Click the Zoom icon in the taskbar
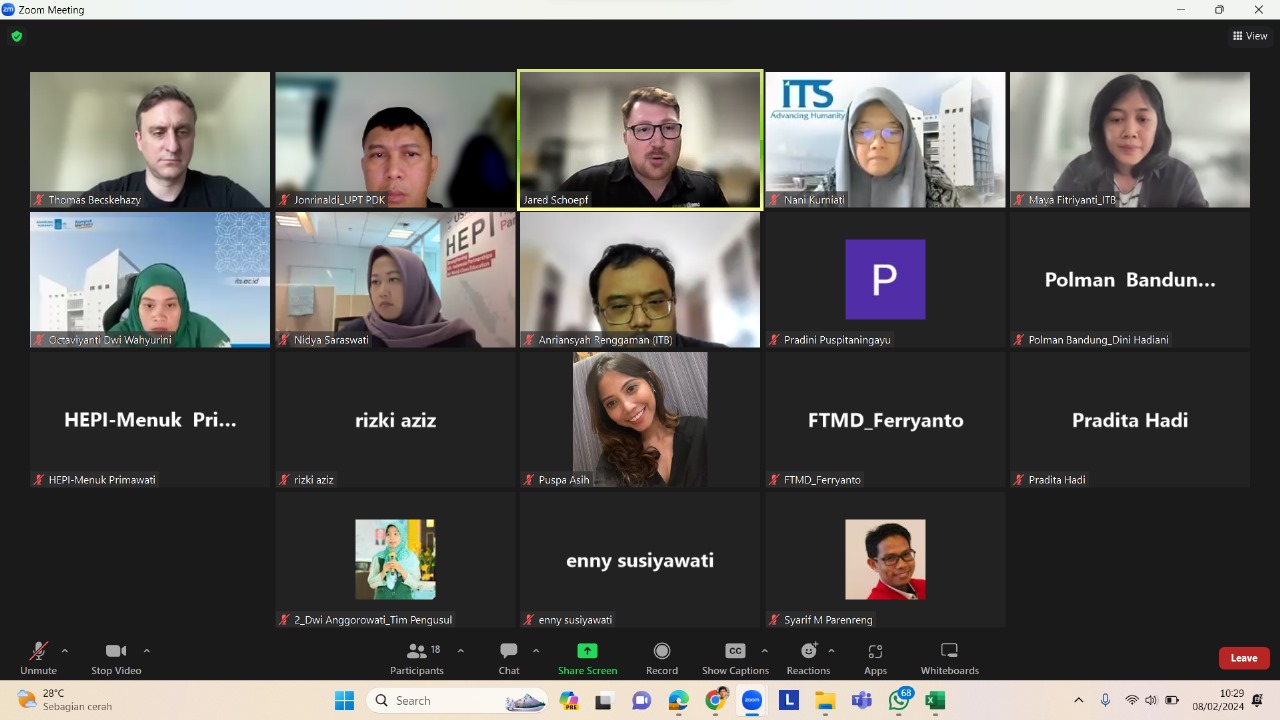The image size is (1280, 720). (752, 700)
